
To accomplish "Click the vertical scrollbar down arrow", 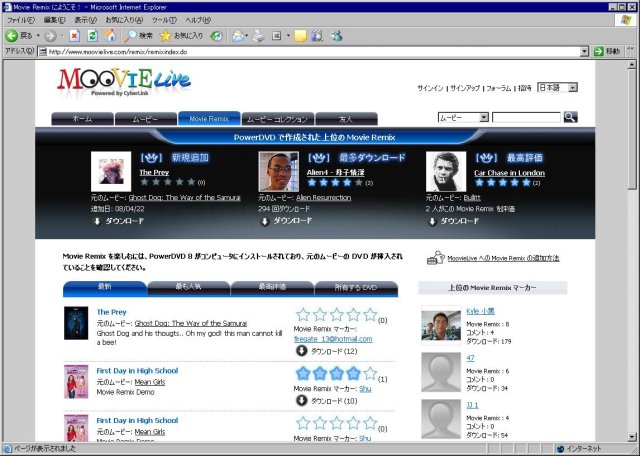I will point(631,436).
